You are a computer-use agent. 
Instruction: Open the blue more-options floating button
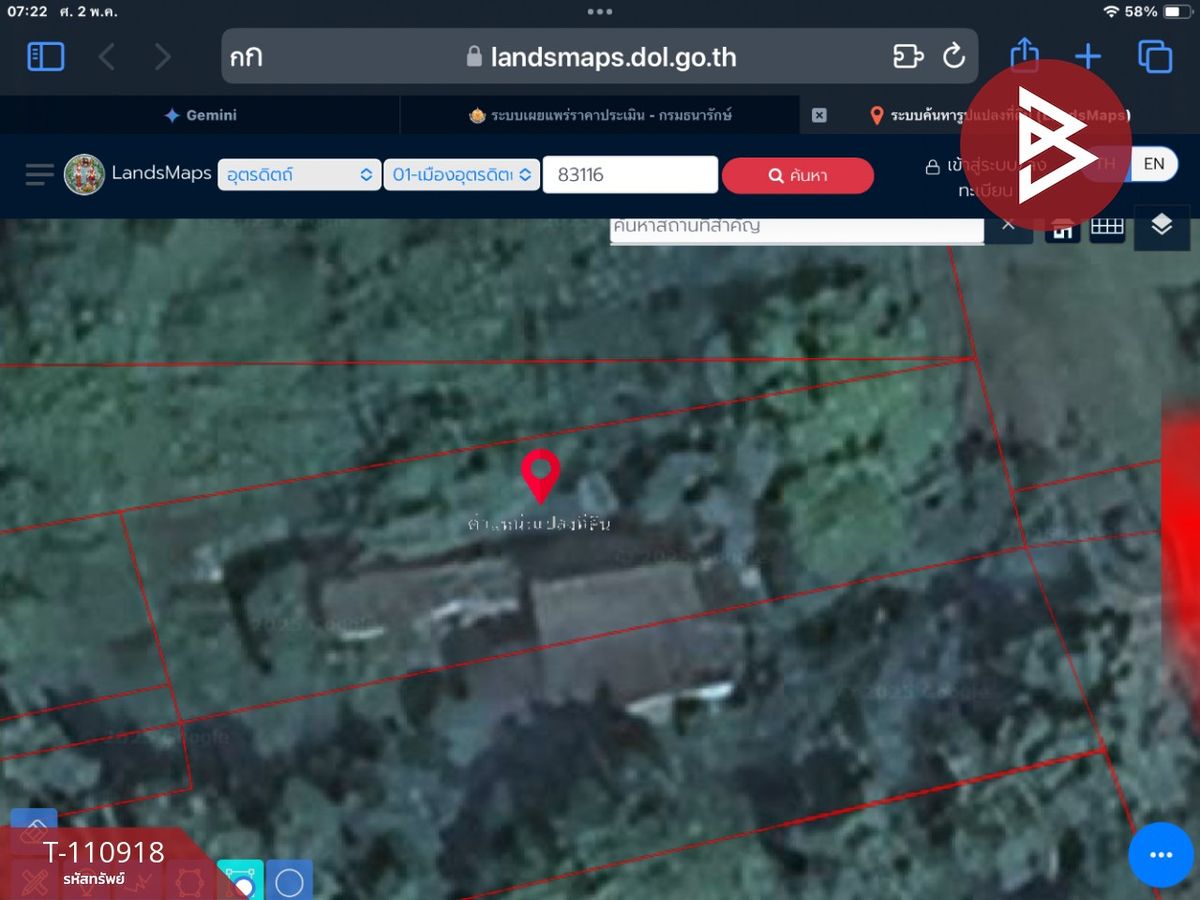(1160, 855)
